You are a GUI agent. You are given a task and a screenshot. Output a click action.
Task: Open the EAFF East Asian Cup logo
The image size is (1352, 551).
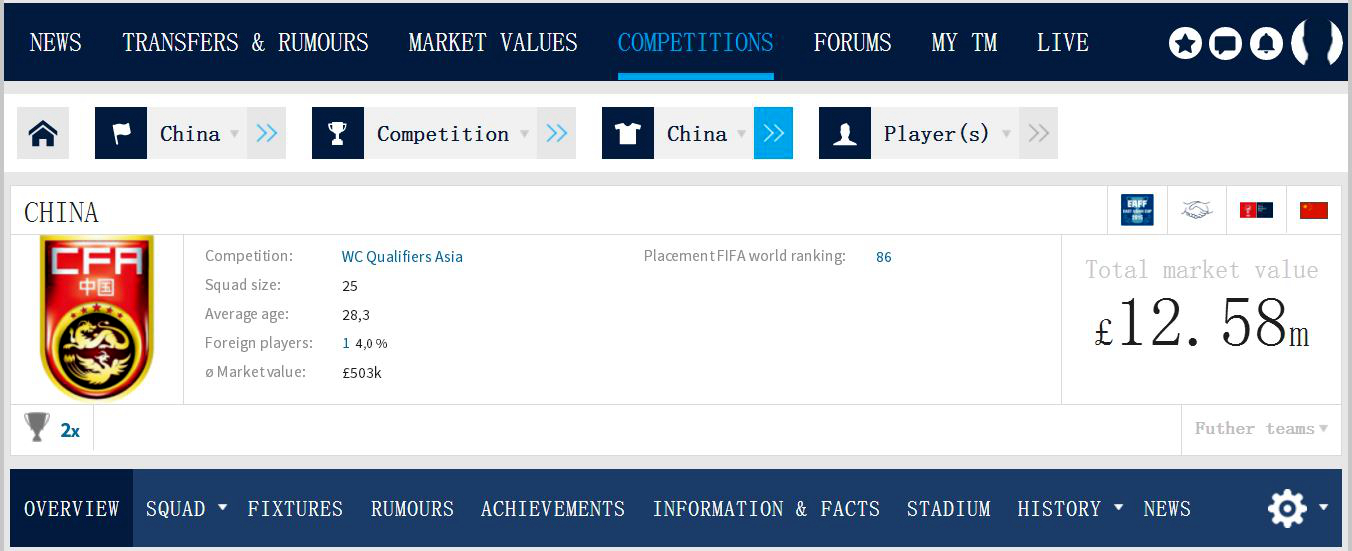(x=1137, y=210)
